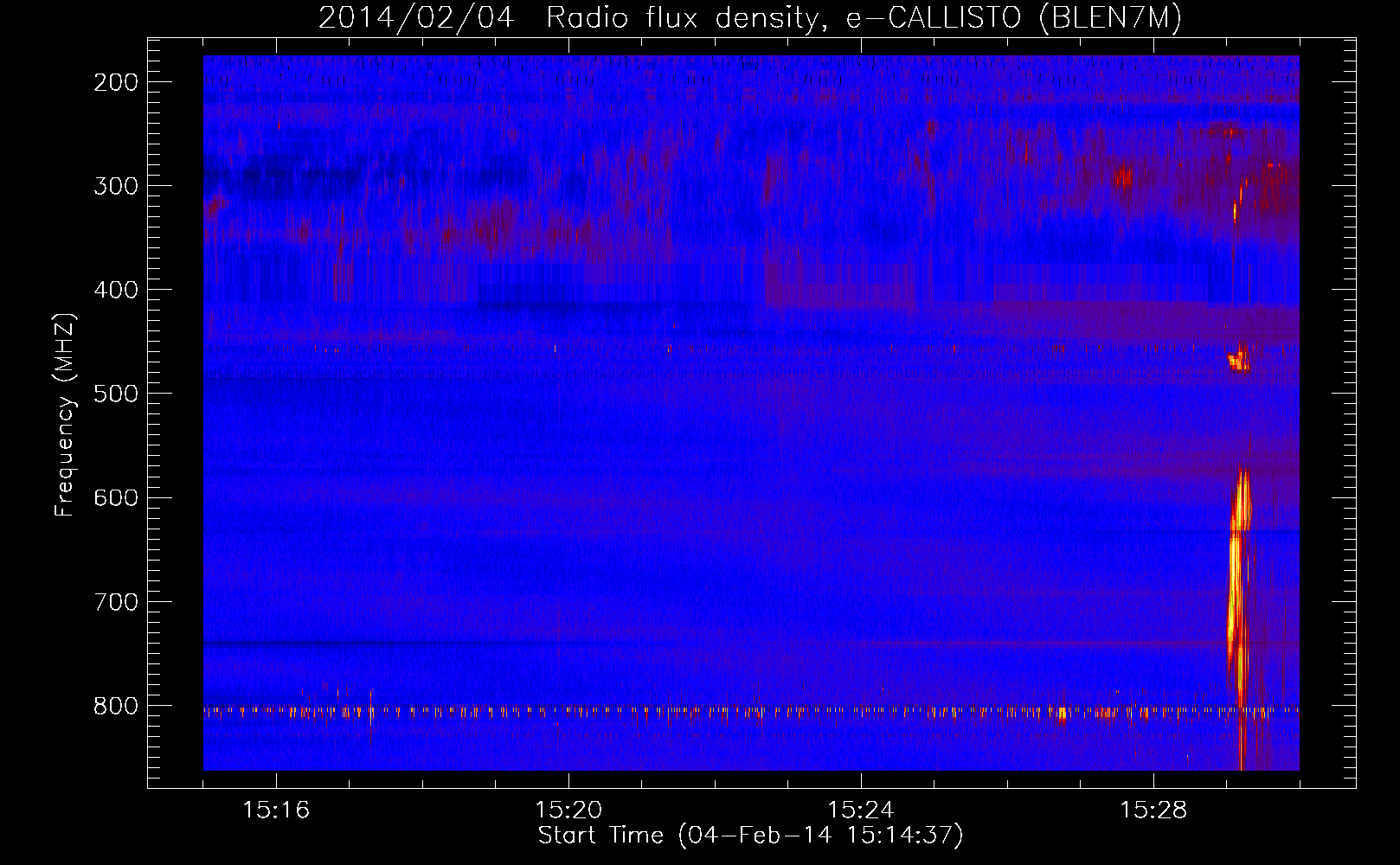
Task: Click the 600 frequency axis label
Action: click(x=115, y=497)
